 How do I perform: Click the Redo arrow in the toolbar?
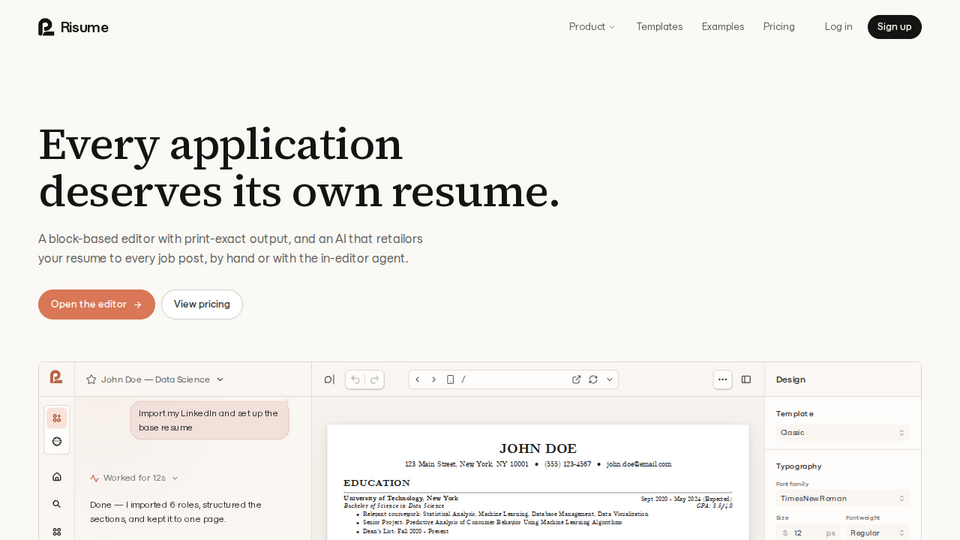tap(375, 380)
